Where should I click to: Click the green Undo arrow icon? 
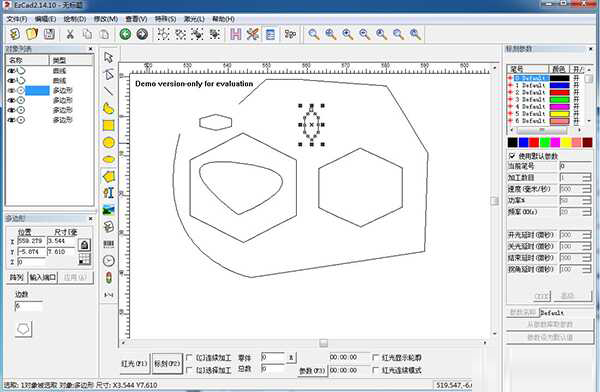[125, 34]
